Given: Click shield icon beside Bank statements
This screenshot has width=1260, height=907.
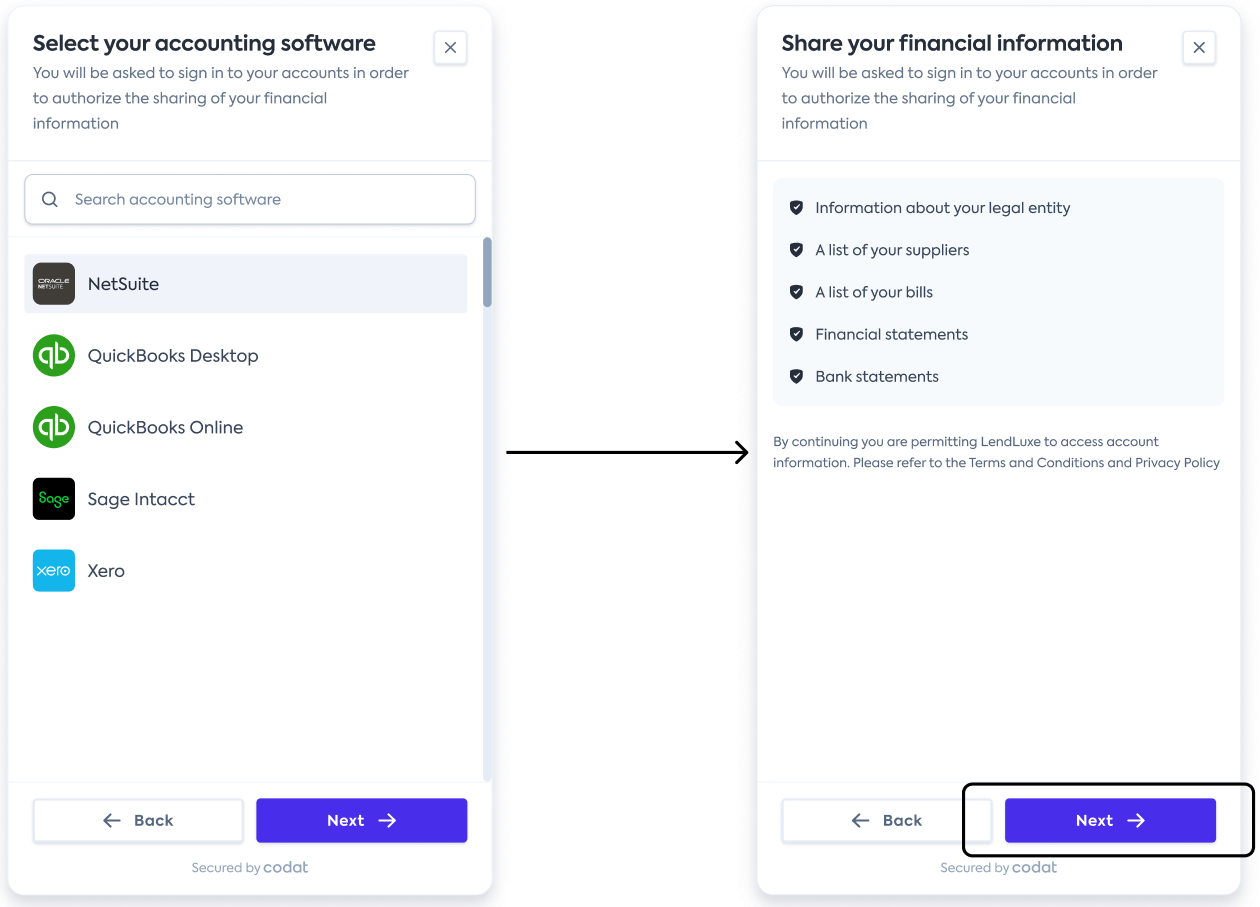Looking at the screenshot, I should click(797, 377).
